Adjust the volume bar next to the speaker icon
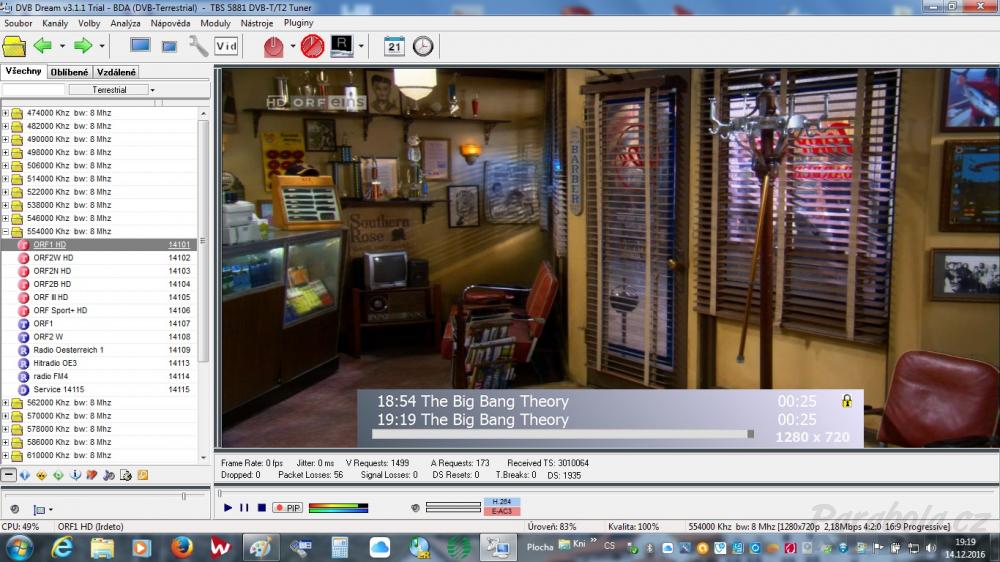The height and width of the screenshot is (562, 1000). 453,508
